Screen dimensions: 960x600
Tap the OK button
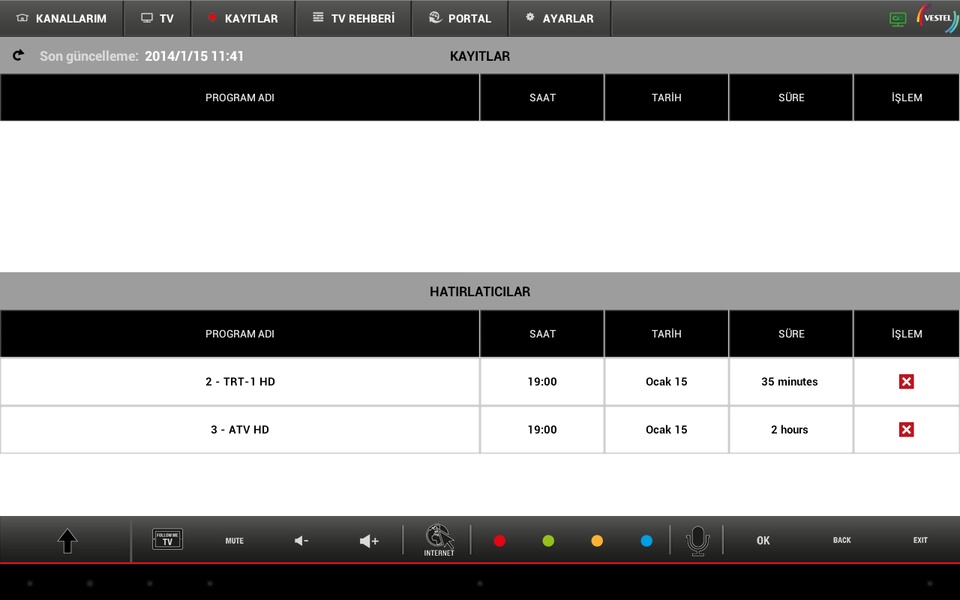(763, 541)
